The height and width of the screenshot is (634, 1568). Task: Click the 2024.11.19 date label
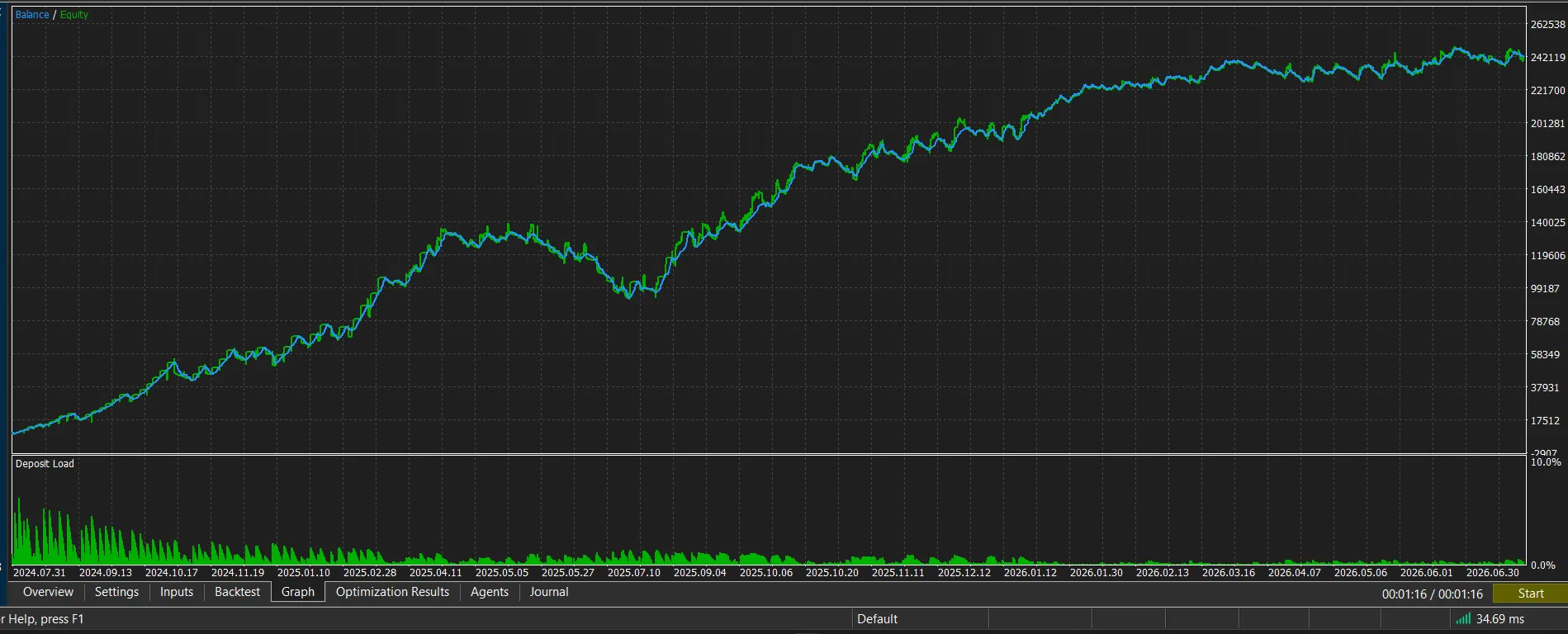click(238, 572)
